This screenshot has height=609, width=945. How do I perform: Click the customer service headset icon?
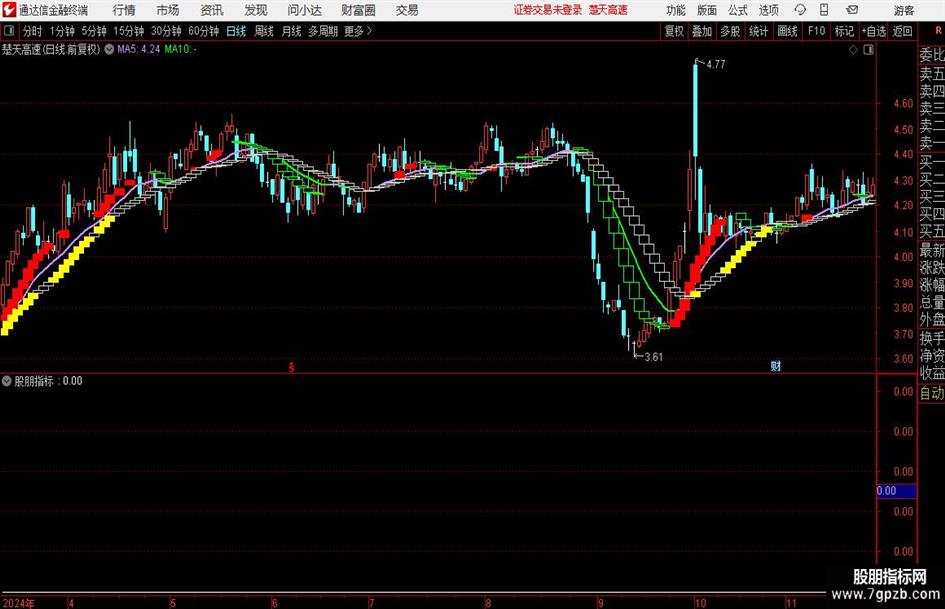tap(800, 10)
